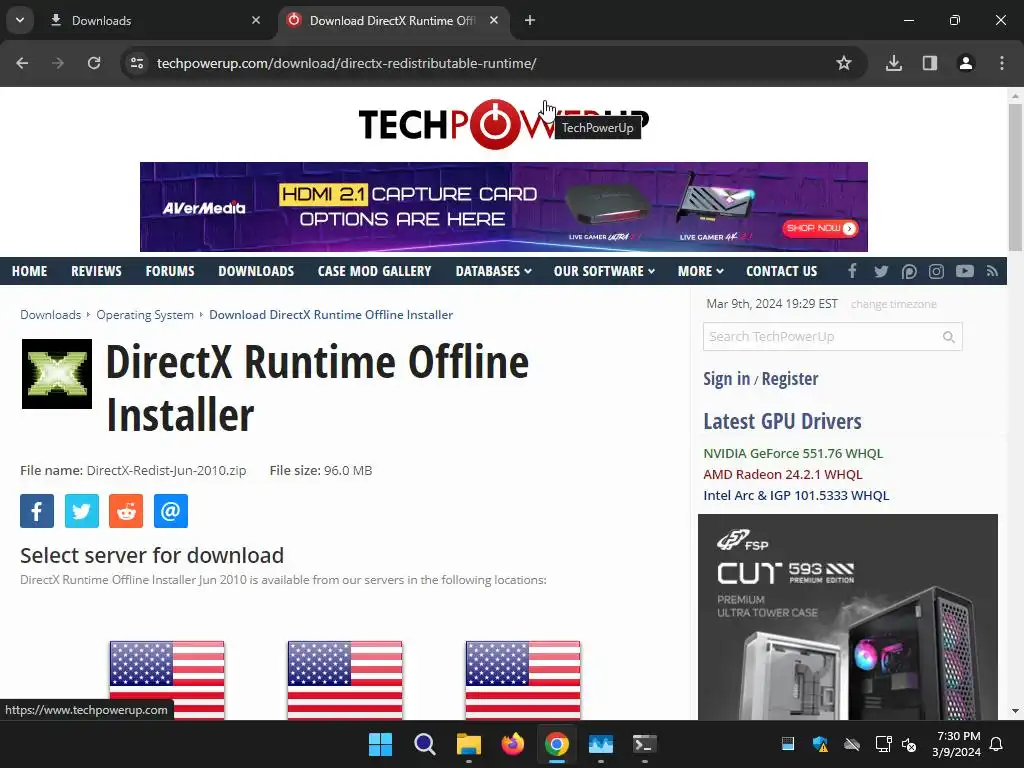The height and width of the screenshot is (768, 1024).
Task: Open notification bell in system tray
Action: tap(997, 744)
